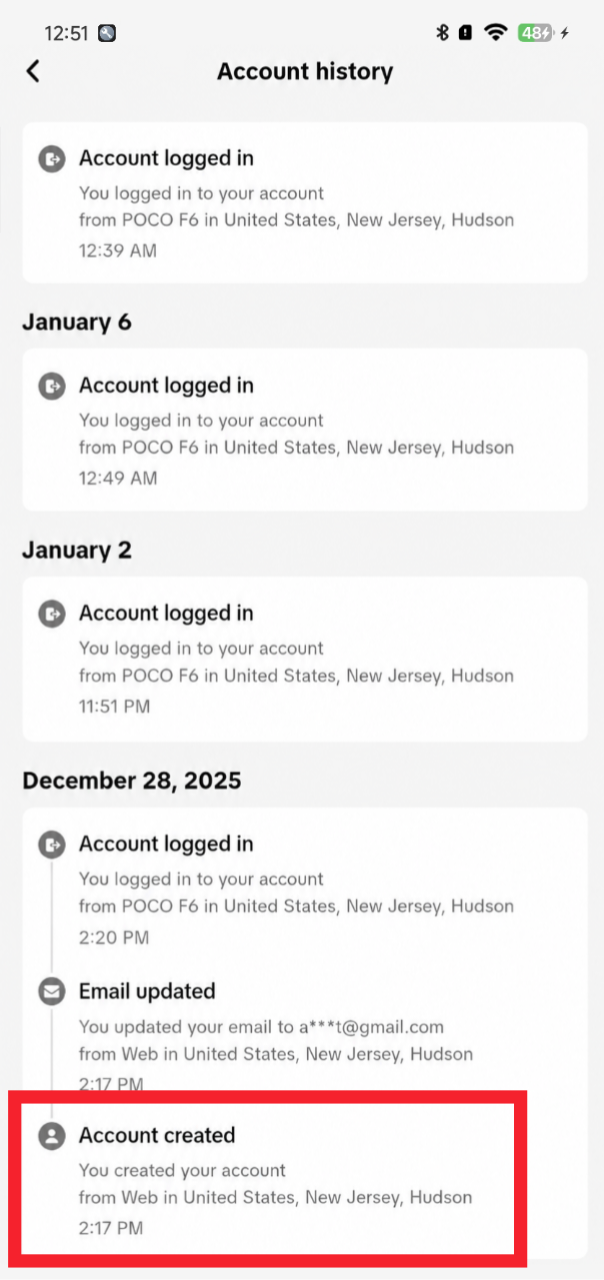Click the Account history page title
Viewport: 604px width, 1280px height.
(305, 72)
